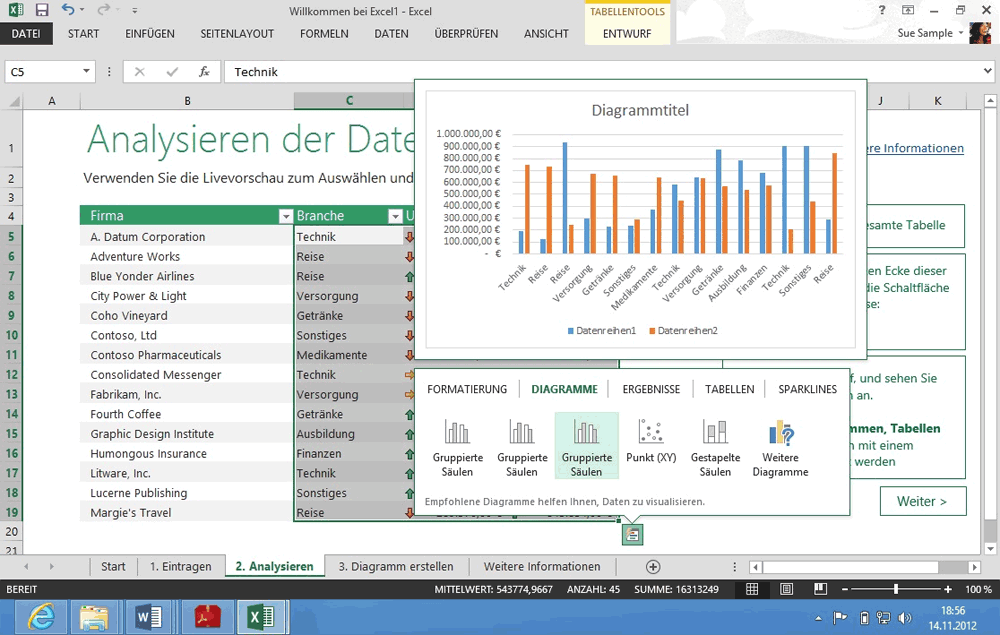Screen dimensions: 1000x635
Task: Open the DATEN ribbon tab
Action: [392, 34]
